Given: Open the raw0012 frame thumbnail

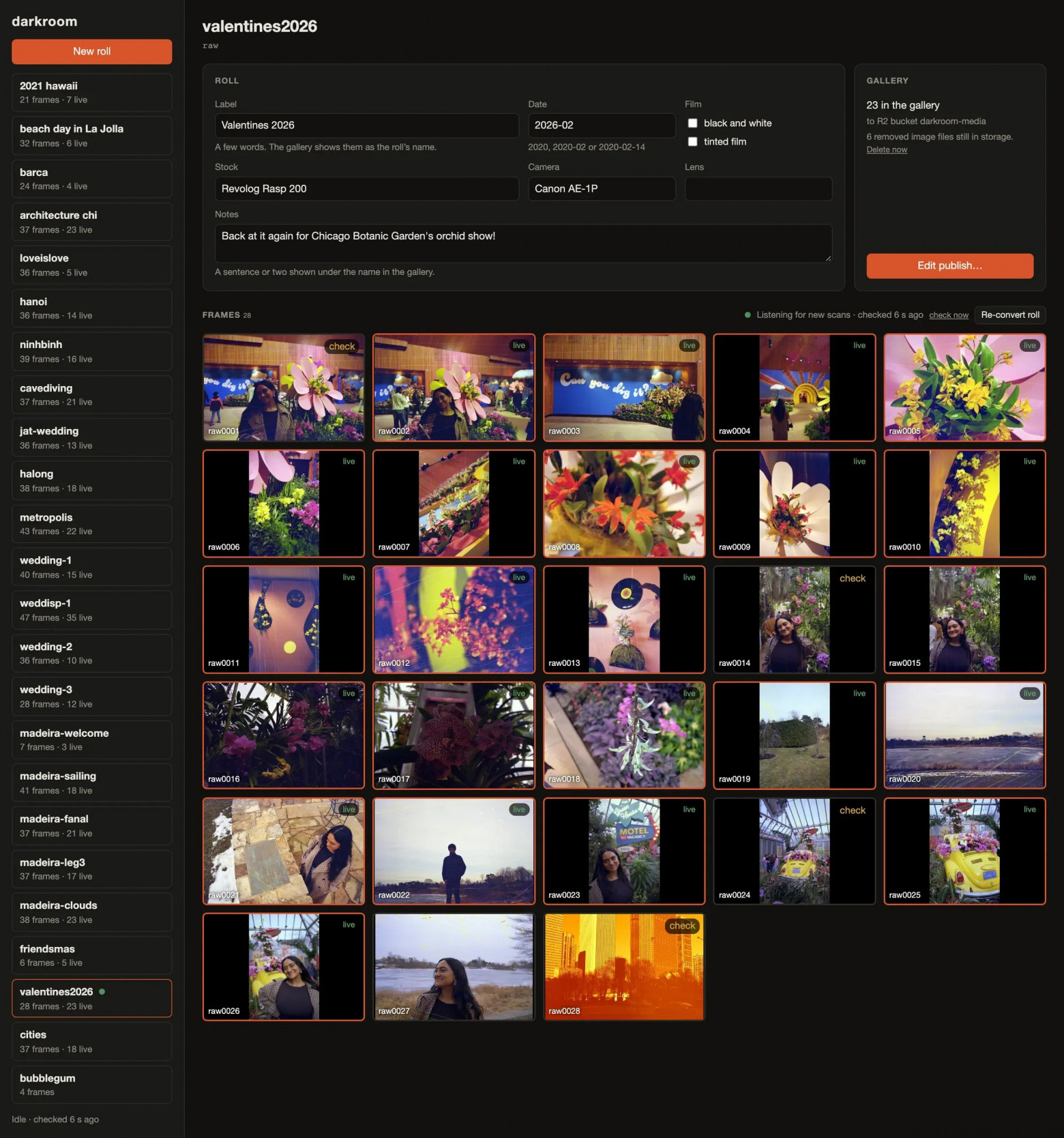Looking at the screenshot, I should [454, 619].
